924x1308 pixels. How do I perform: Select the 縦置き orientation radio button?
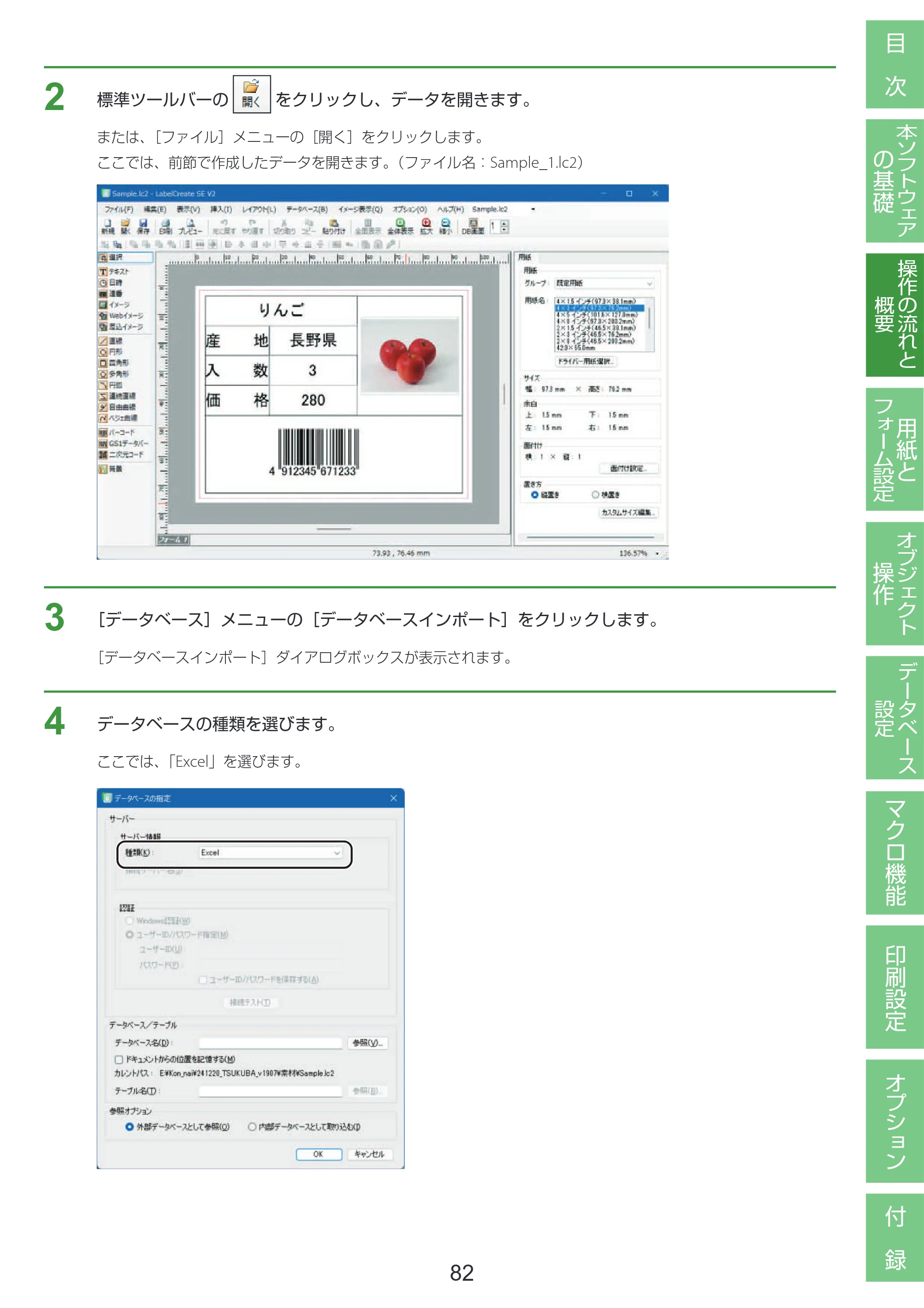coord(535,495)
